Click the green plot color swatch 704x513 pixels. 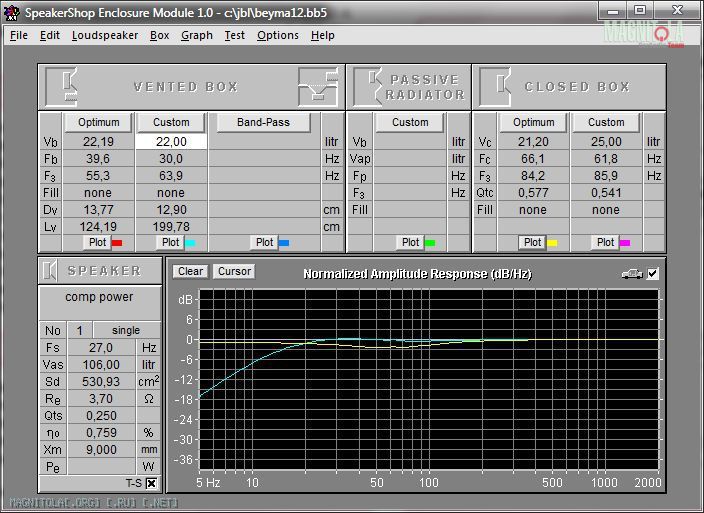(430, 243)
